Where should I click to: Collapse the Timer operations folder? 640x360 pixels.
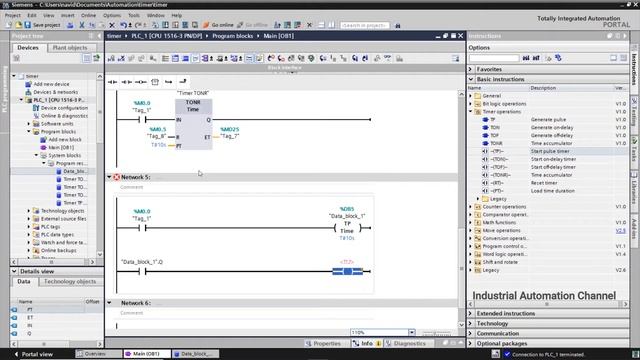coord(471,111)
